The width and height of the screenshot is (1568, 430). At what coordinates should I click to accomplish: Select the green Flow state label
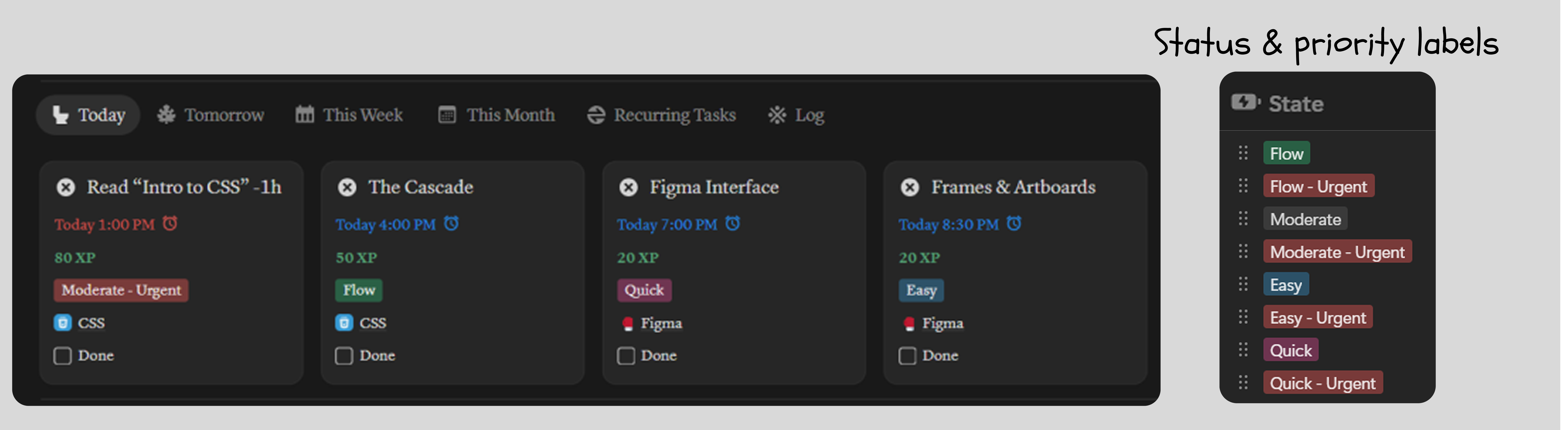[x=1286, y=154]
